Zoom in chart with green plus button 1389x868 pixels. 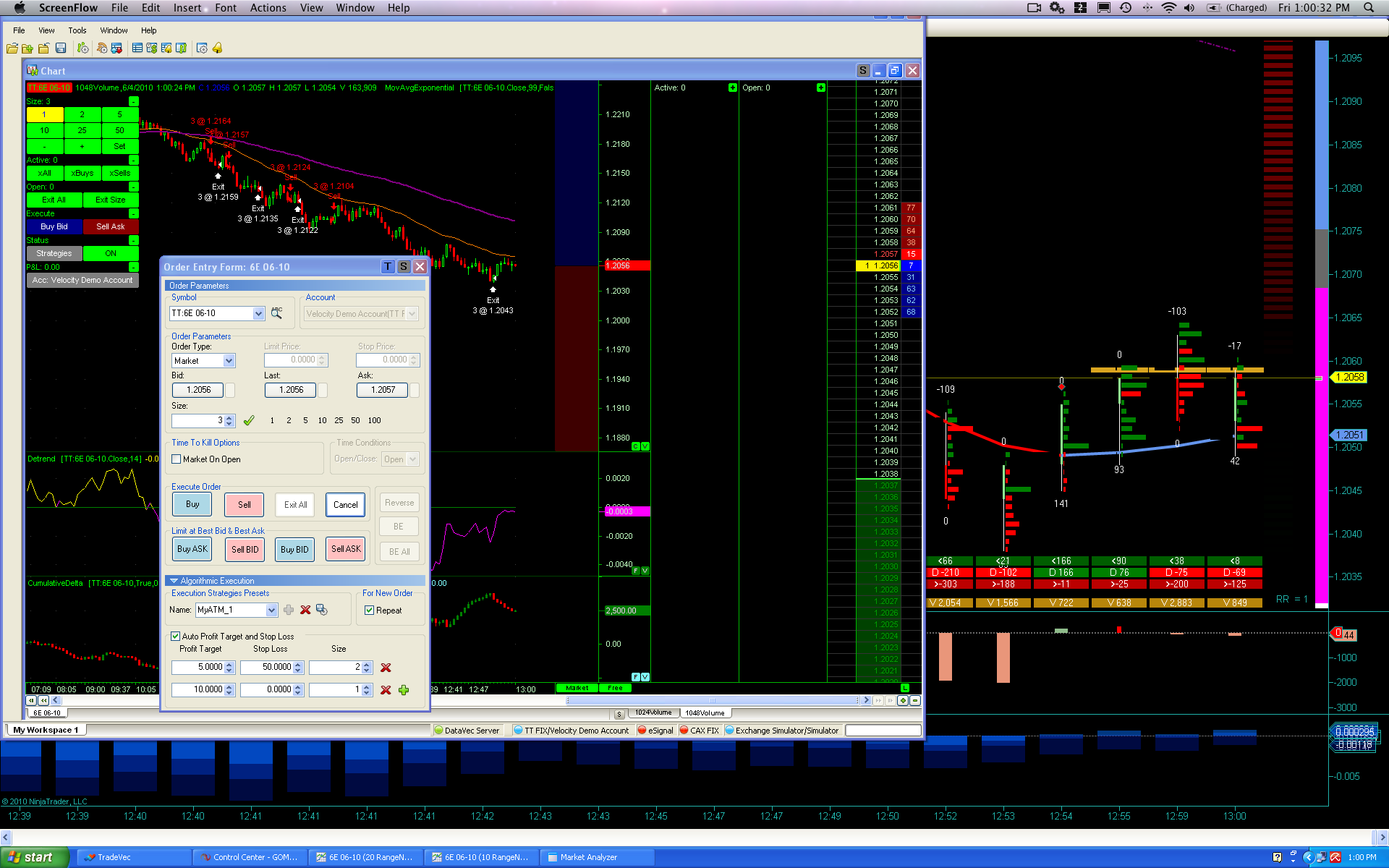pos(903,700)
